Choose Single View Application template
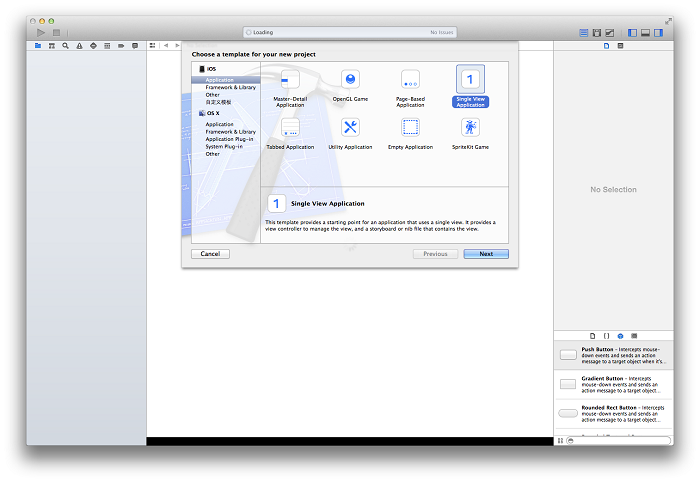Screen dimensions: 700x482 pos(470,87)
